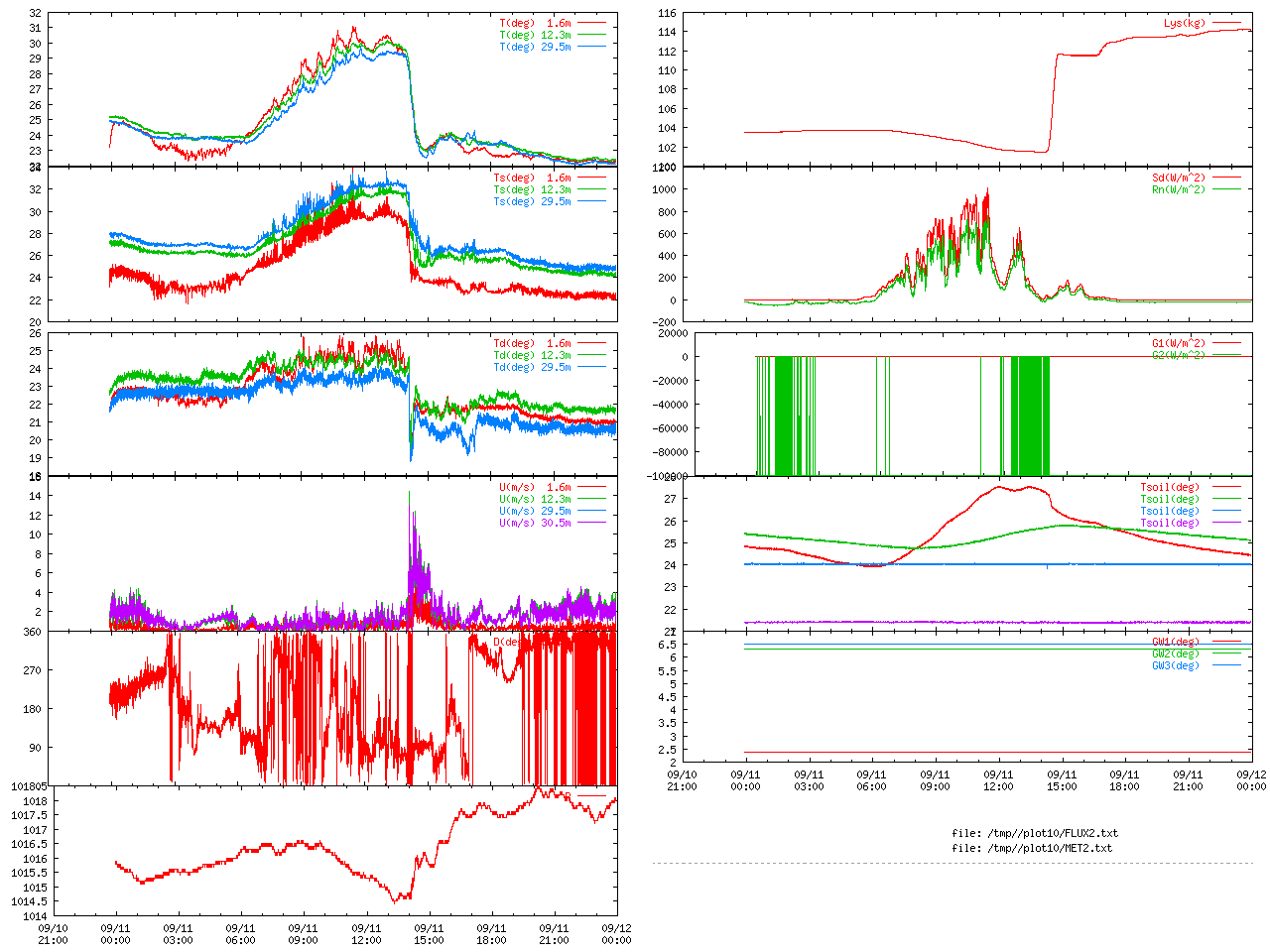The image size is (1270, 952).
Task: Pick the Td(deg) 12.3m legend label
Action: pyautogui.click(x=533, y=356)
